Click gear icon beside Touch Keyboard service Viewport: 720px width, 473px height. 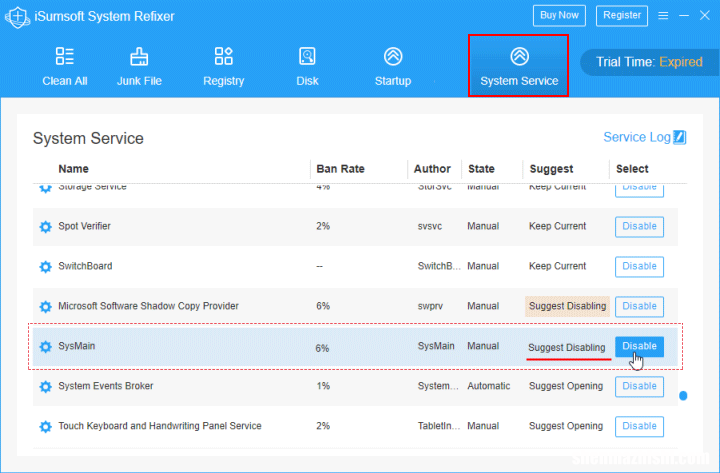(45, 426)
